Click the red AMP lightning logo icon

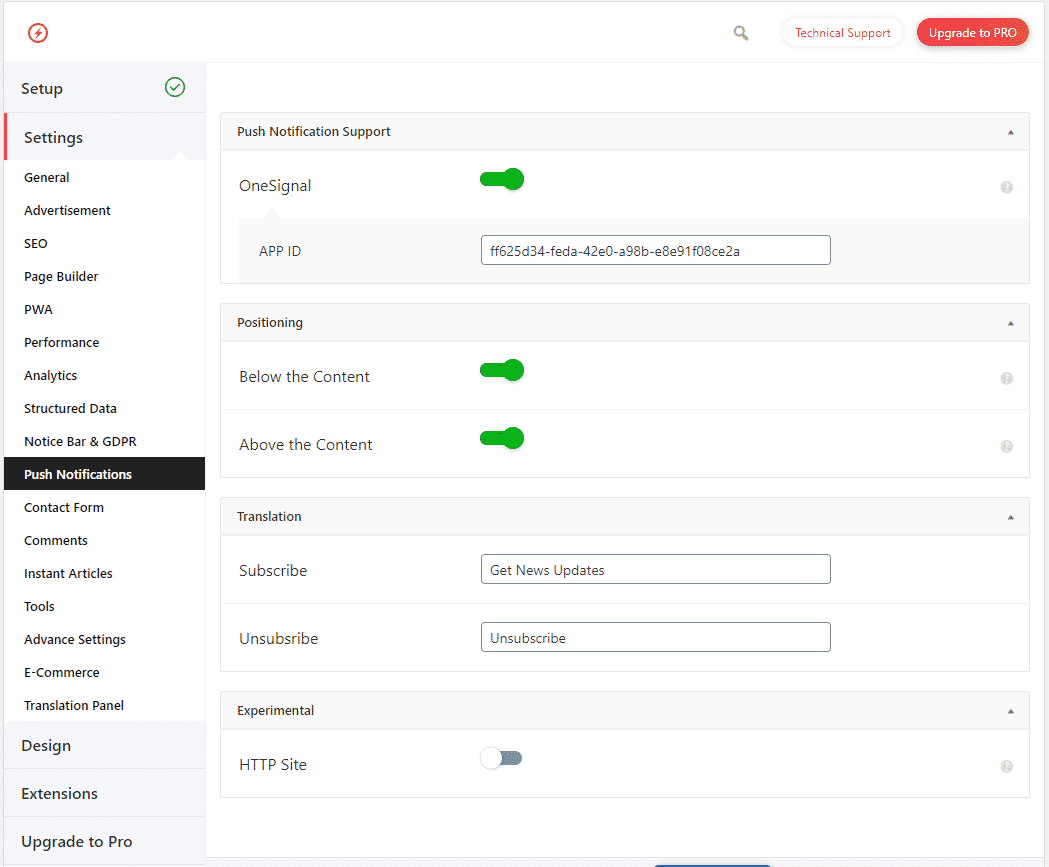point(38,32)
